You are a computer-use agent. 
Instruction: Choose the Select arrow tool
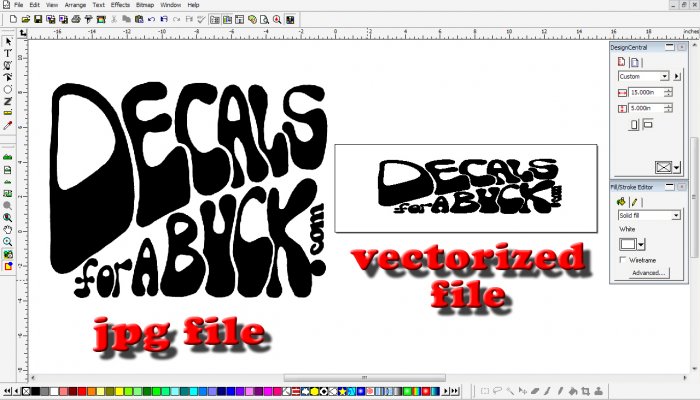pos(8,41)
